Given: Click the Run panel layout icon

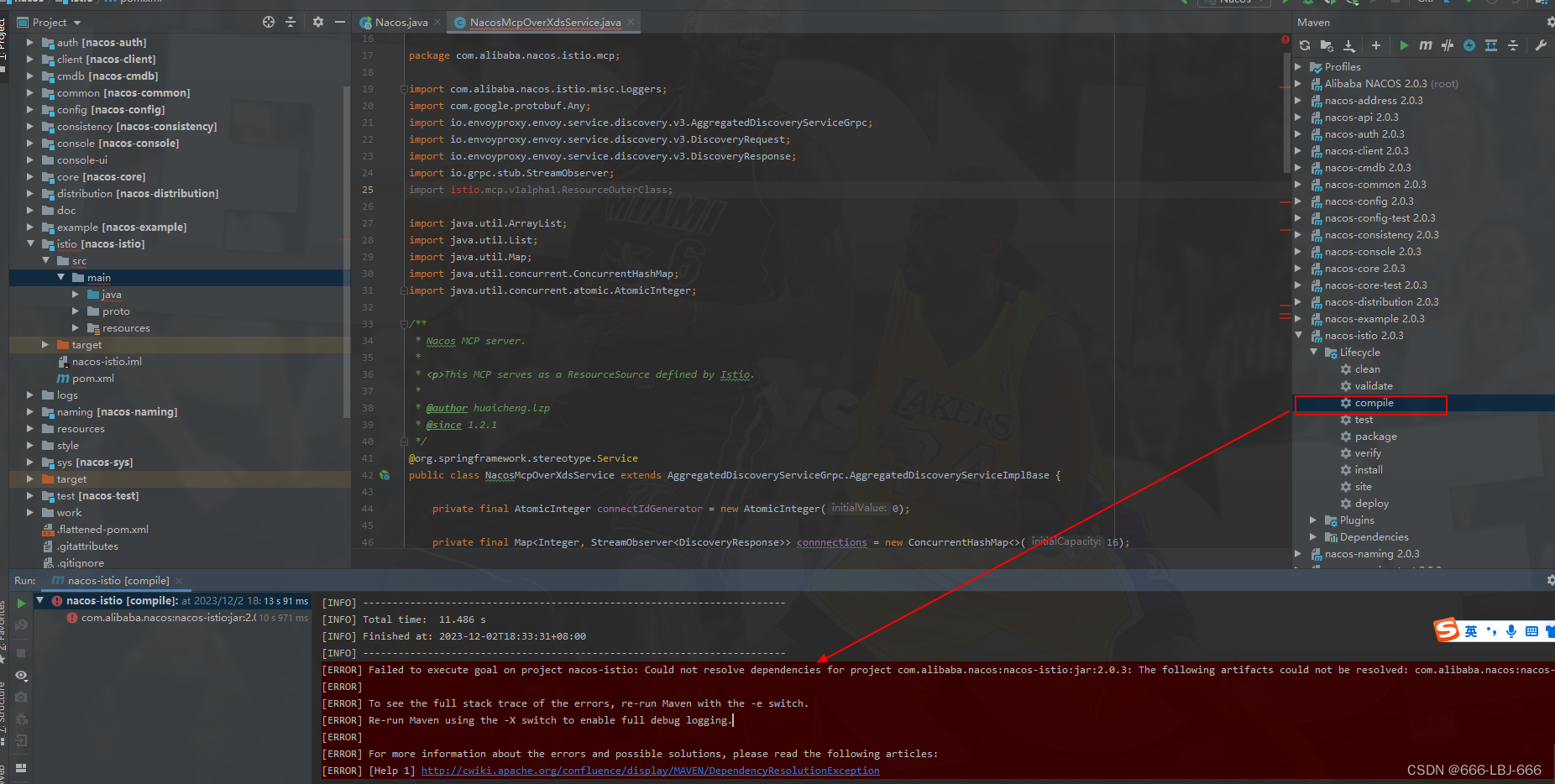Looking at the screenshot, I should pos(21,767).
